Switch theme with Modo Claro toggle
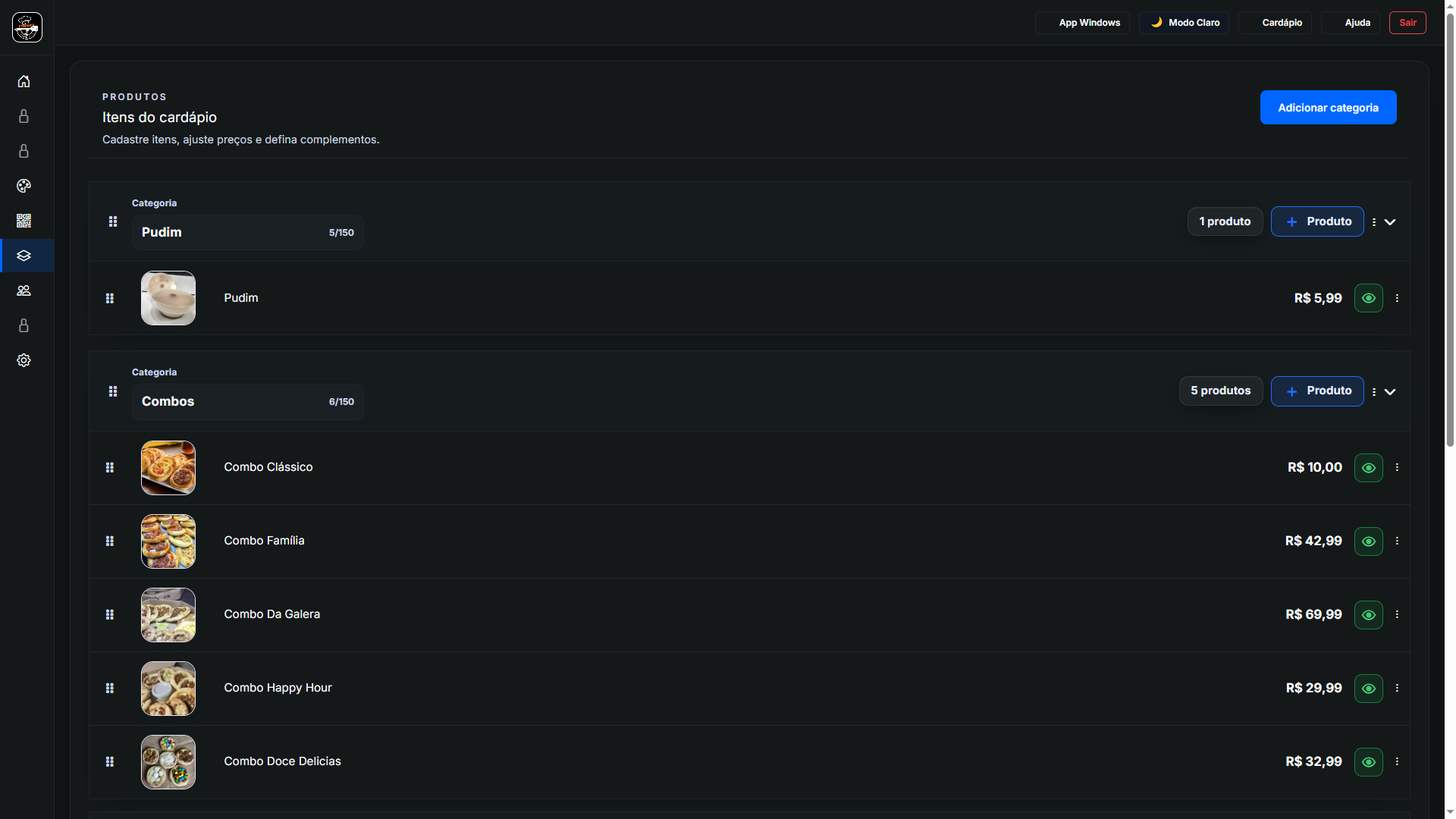This screenshot has height=819, width=1456. 1184,23
